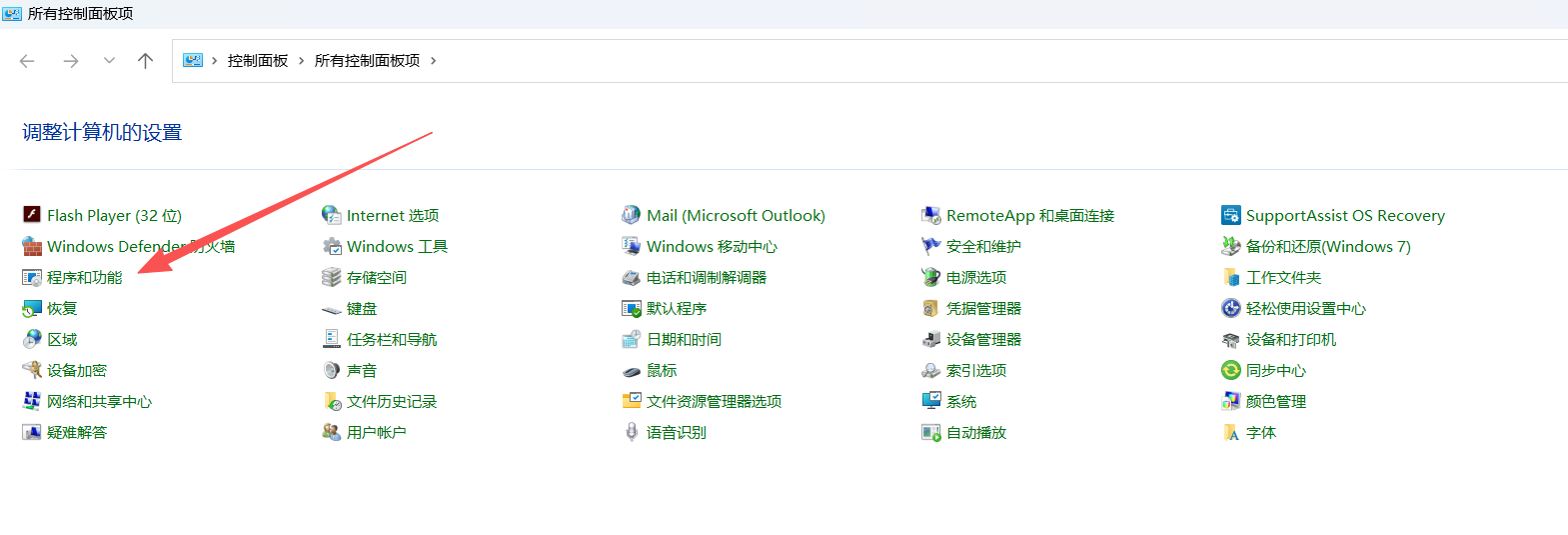Click the Mail (Microsoft Outlook) icon
The image size is (1568, 535).
(632, 215)
